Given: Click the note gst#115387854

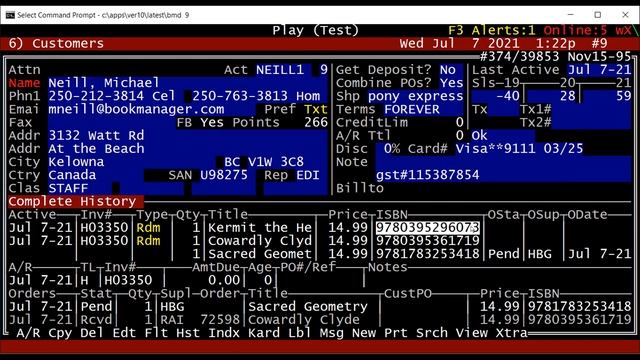Looking at the screenshot, I should pyautogui.click(x=427, y=175).
